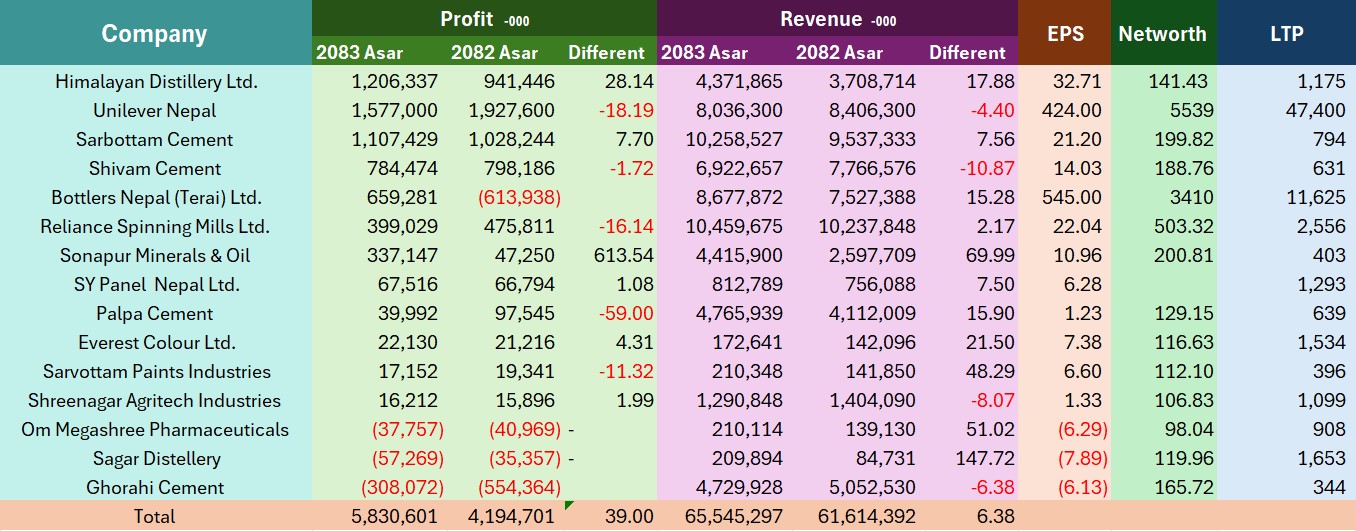This screenshot has width=1356, height=531.
Task: Select Himalayan Distillery profit 1,206,337
Action: pos(396,81)
